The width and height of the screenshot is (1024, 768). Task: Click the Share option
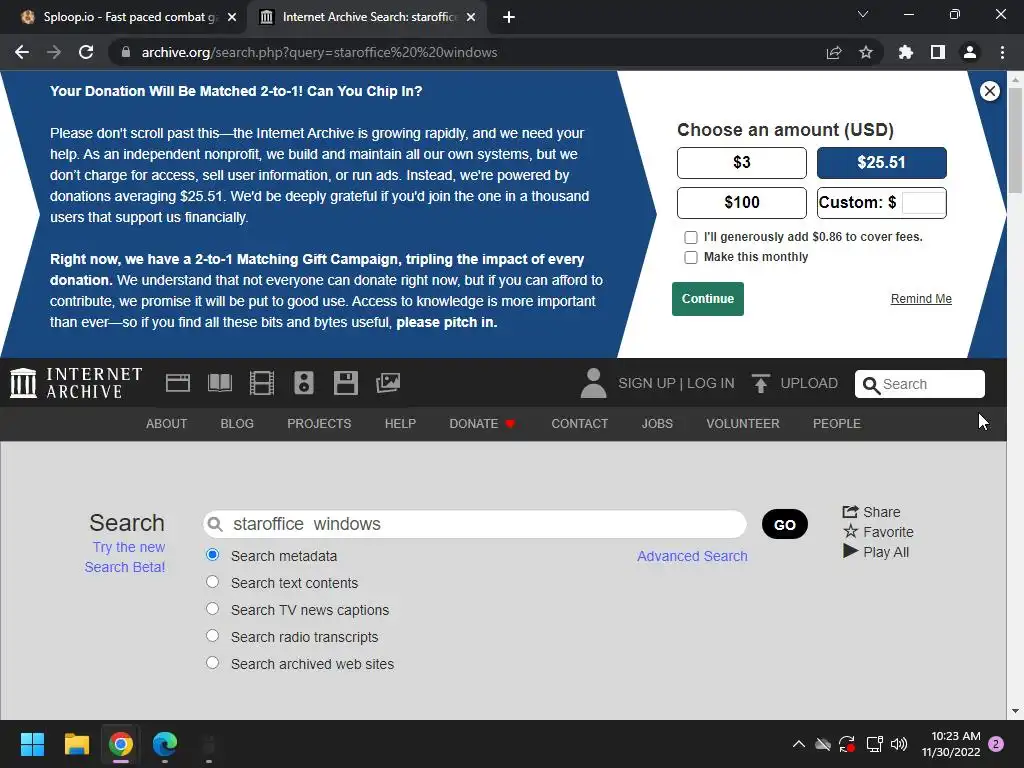click(872, 512)
